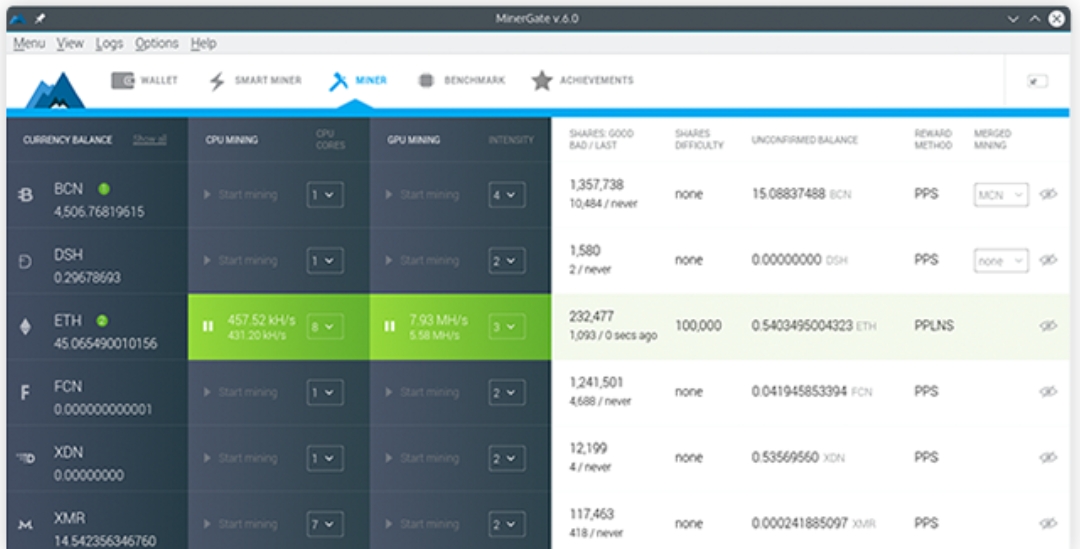Hide the FCN currency row

[x=1048, y=392]
